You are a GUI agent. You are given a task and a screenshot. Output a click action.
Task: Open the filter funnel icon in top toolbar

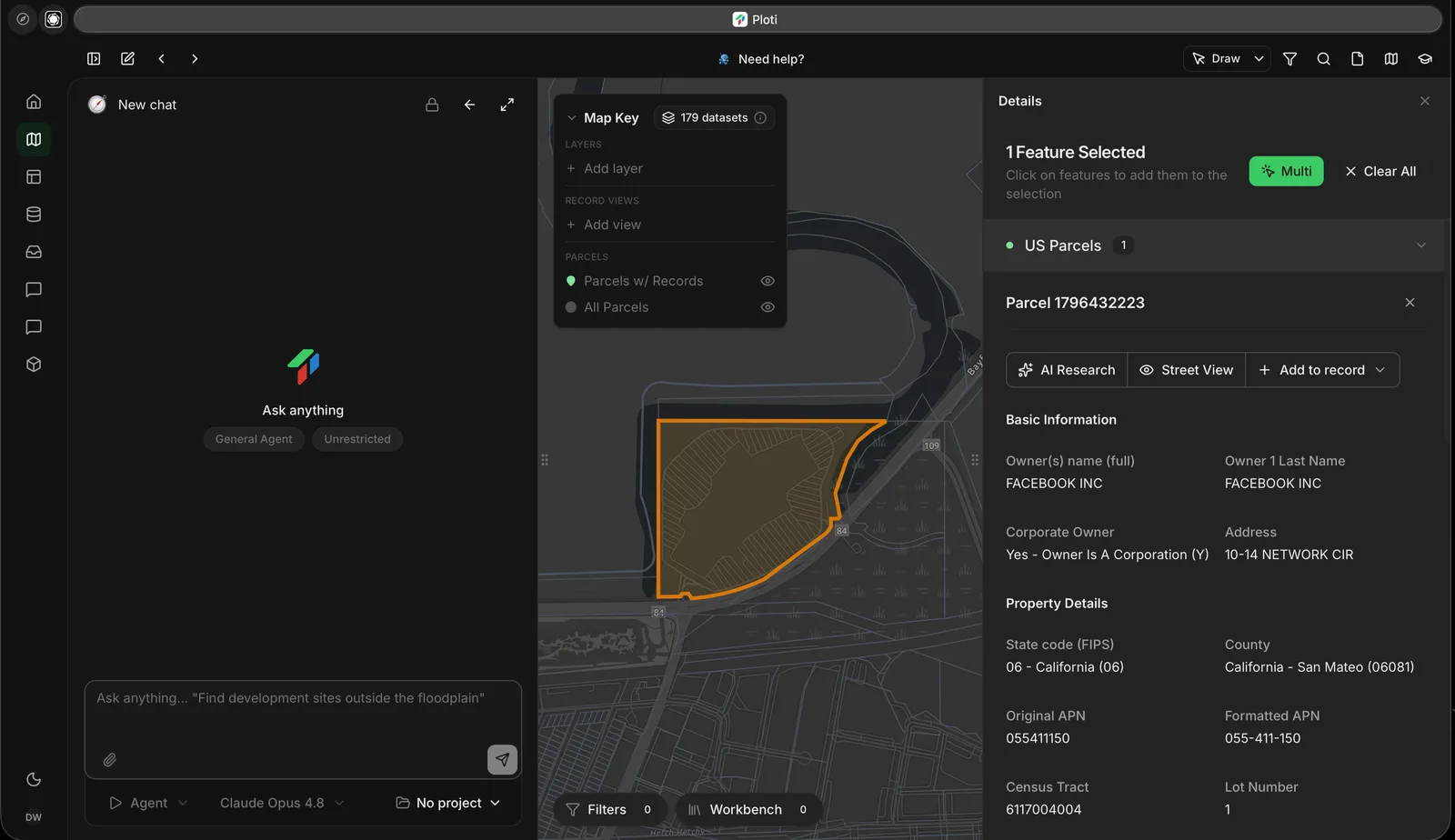[x=1289, y=59]
